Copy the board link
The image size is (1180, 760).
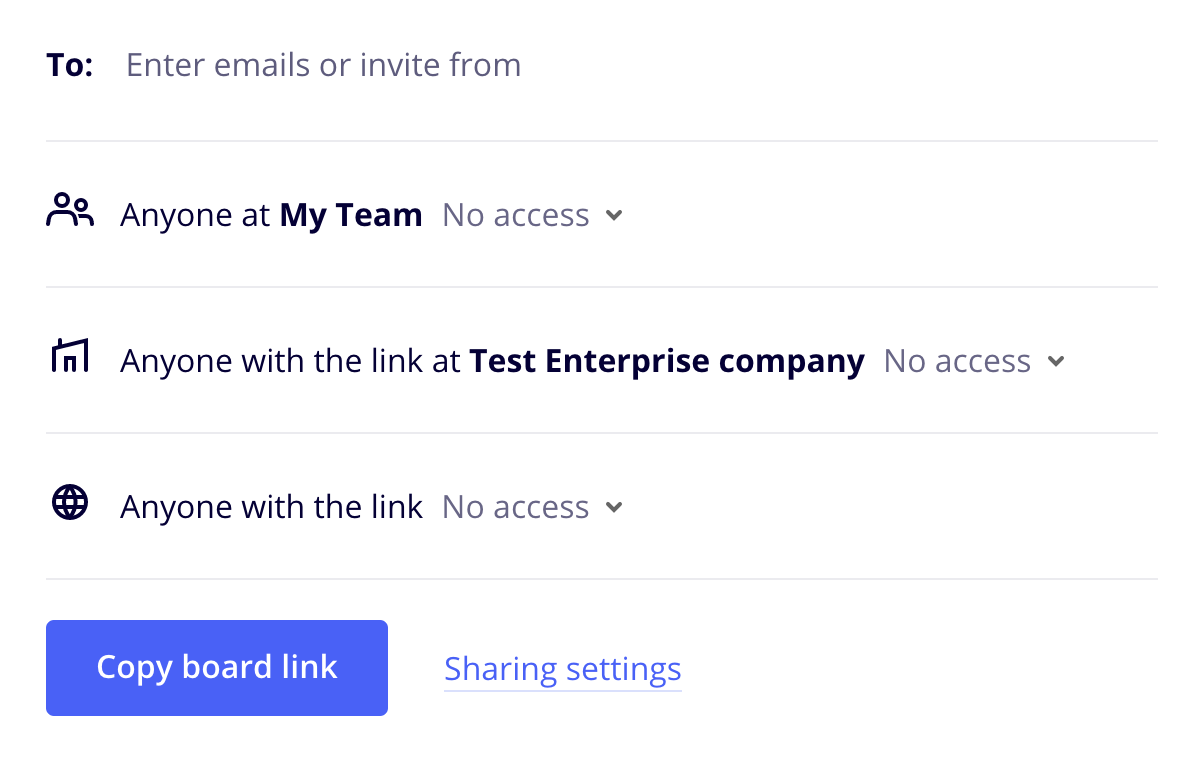217,667
